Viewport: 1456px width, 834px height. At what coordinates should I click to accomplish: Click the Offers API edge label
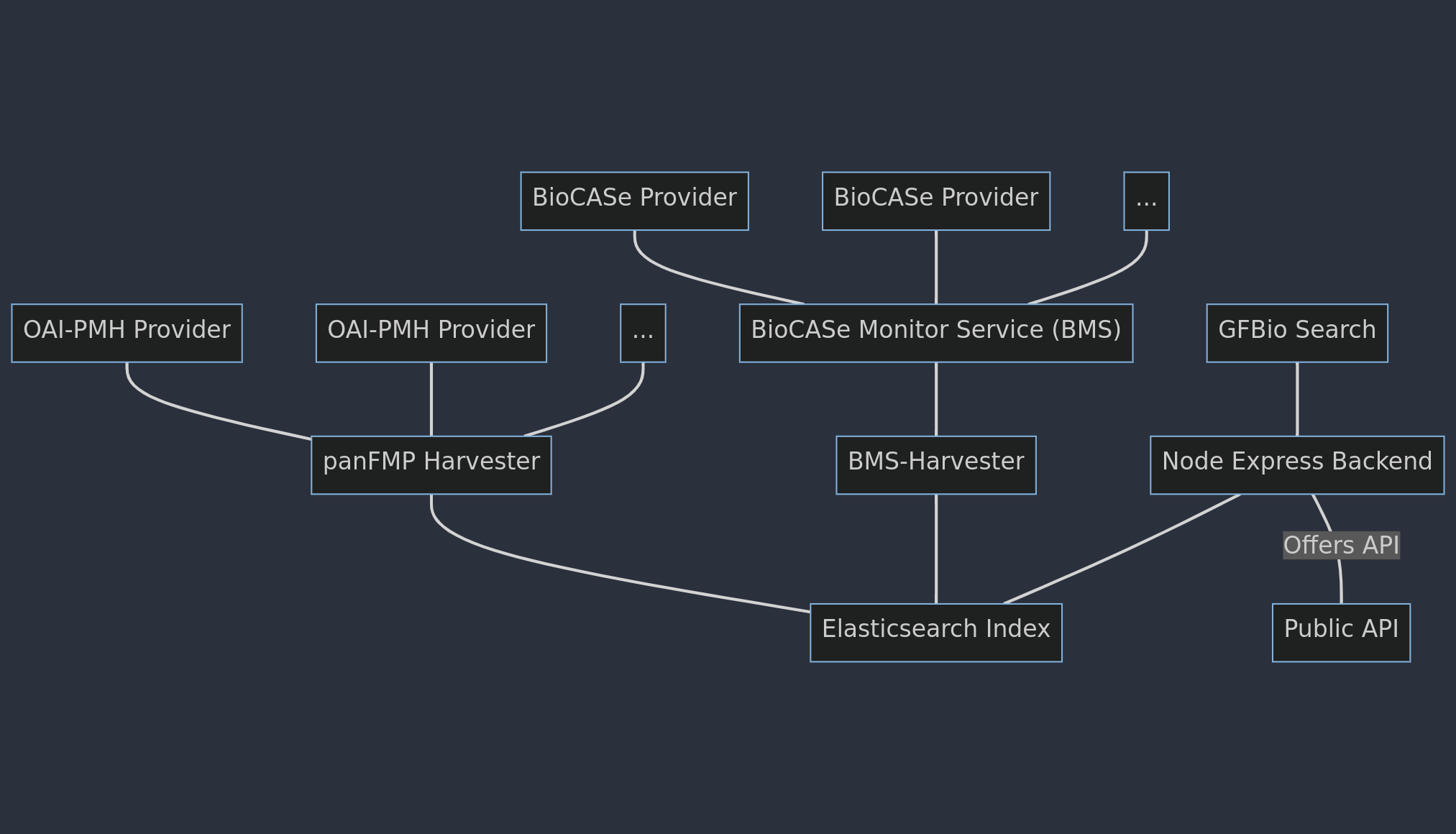click(1340, 545)
